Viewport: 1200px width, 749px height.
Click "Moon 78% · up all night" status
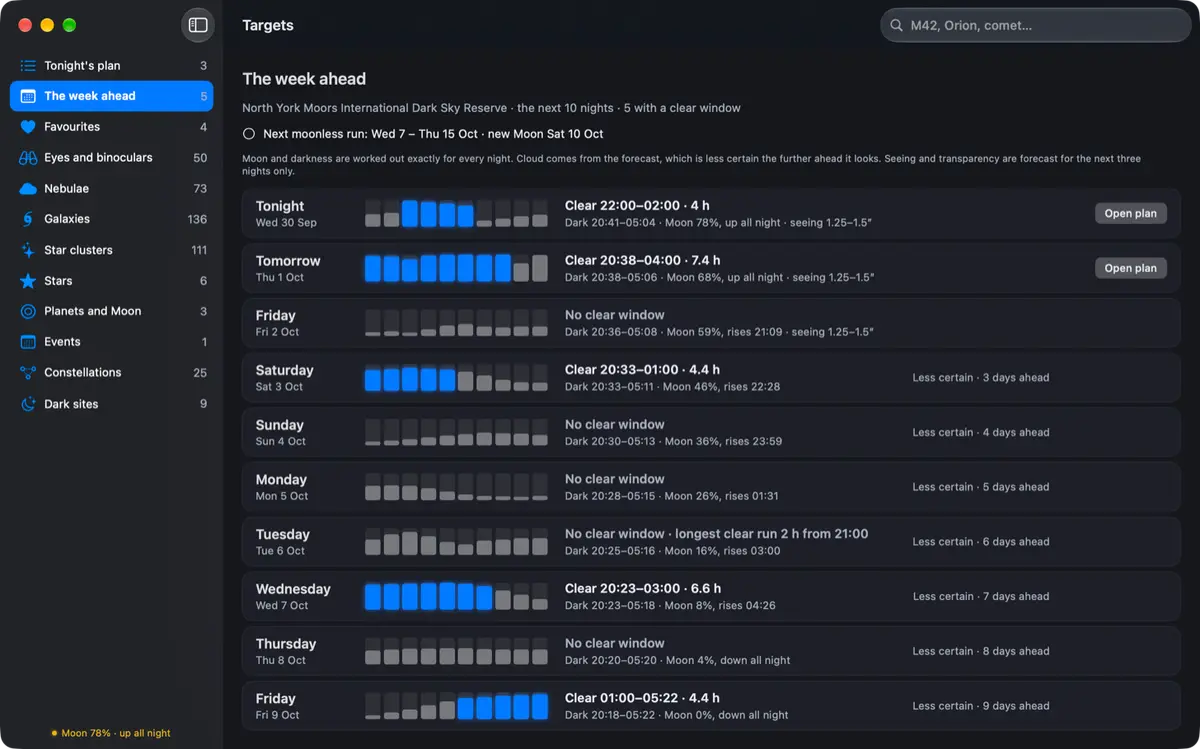click(x=111, y=733)
